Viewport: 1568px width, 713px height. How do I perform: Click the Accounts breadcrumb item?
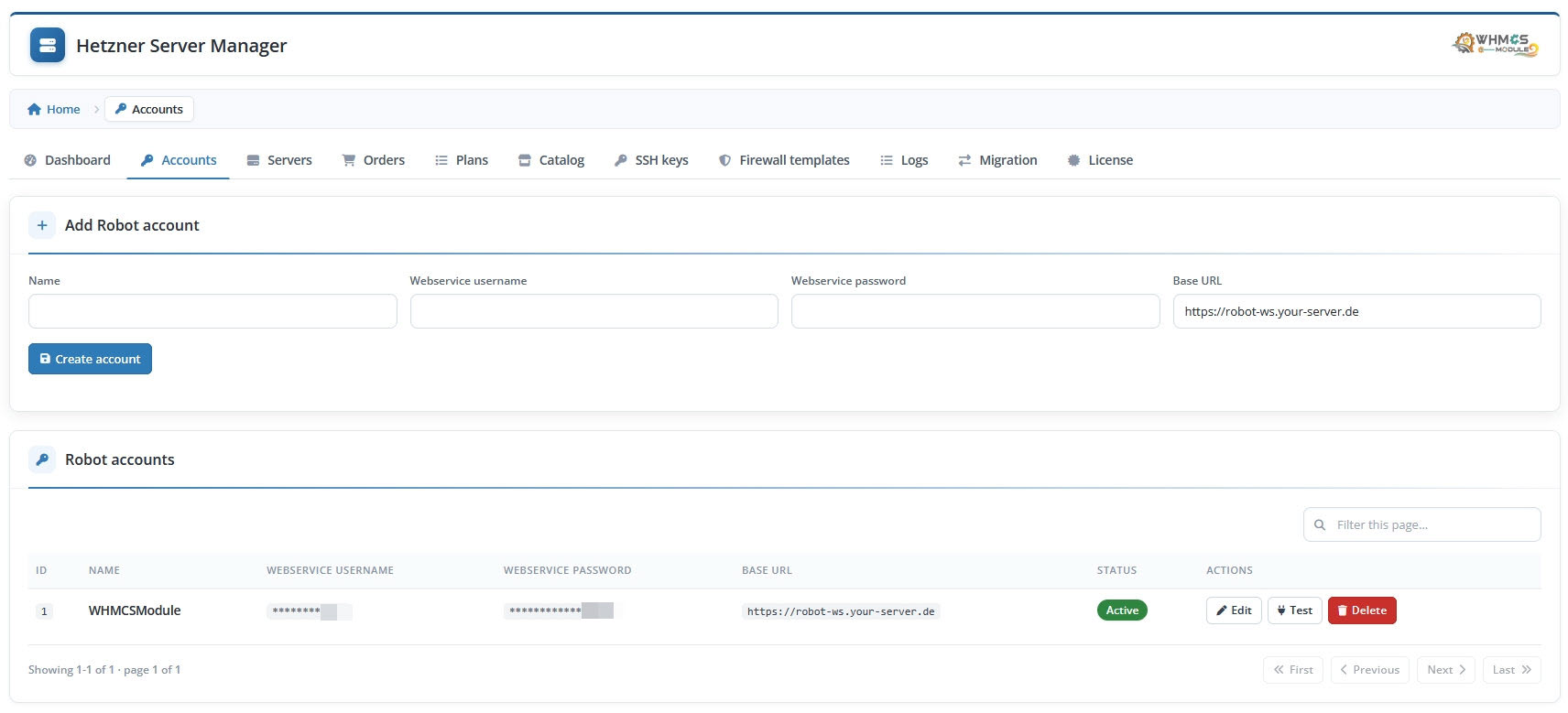149,109
